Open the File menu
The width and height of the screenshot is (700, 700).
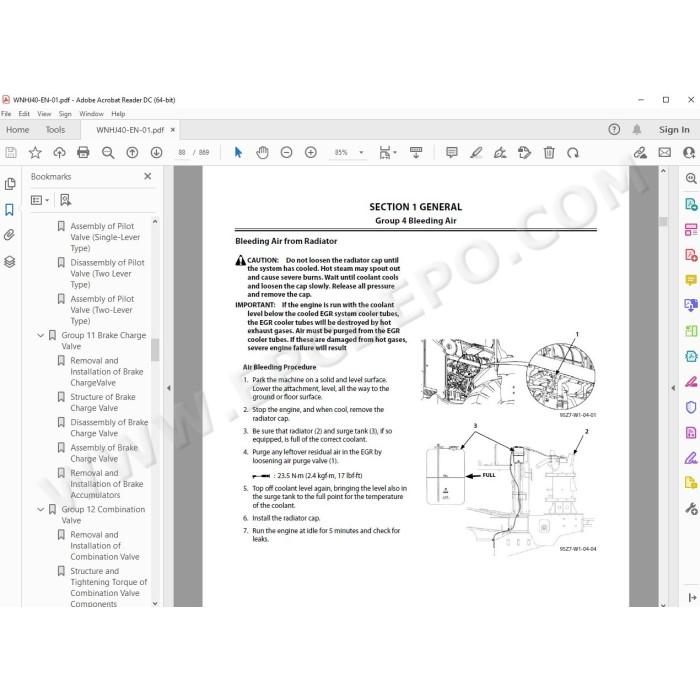pyautogui.click(x=6, y=114)
